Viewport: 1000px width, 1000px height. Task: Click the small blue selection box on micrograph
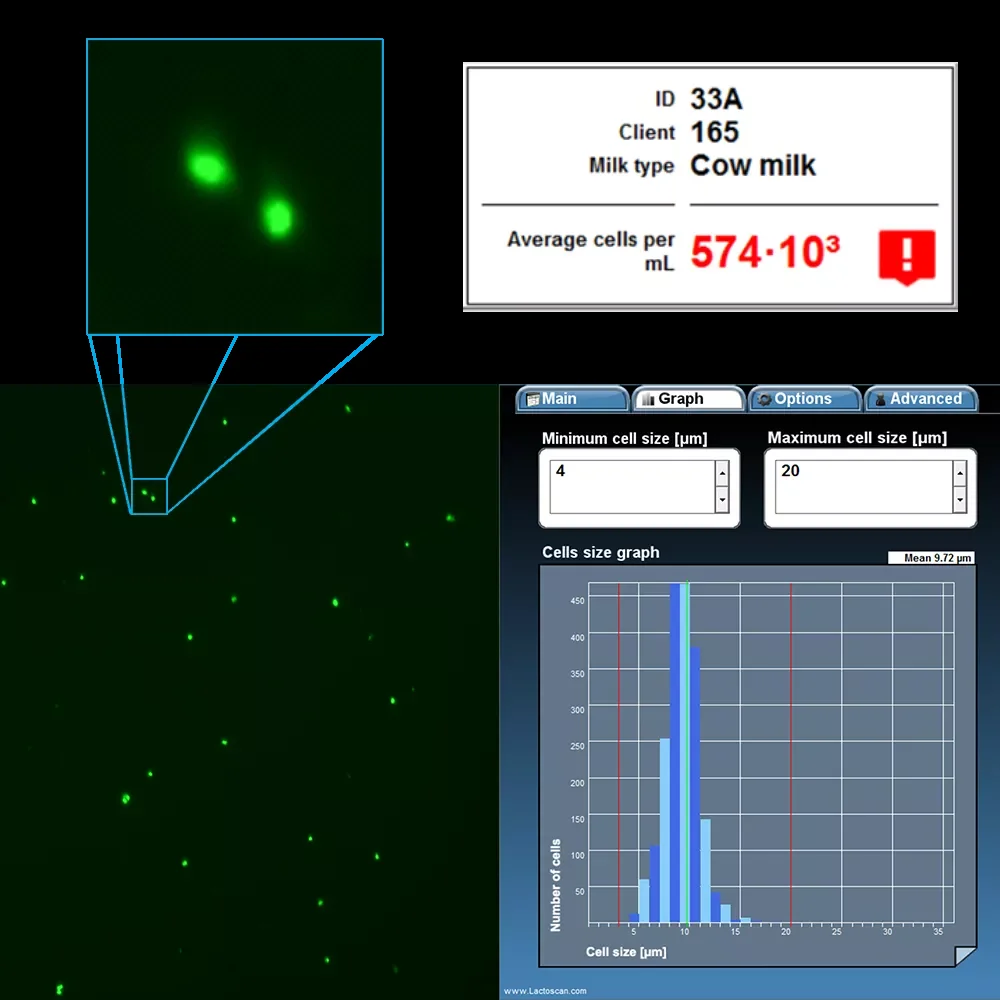coord(149,496)
